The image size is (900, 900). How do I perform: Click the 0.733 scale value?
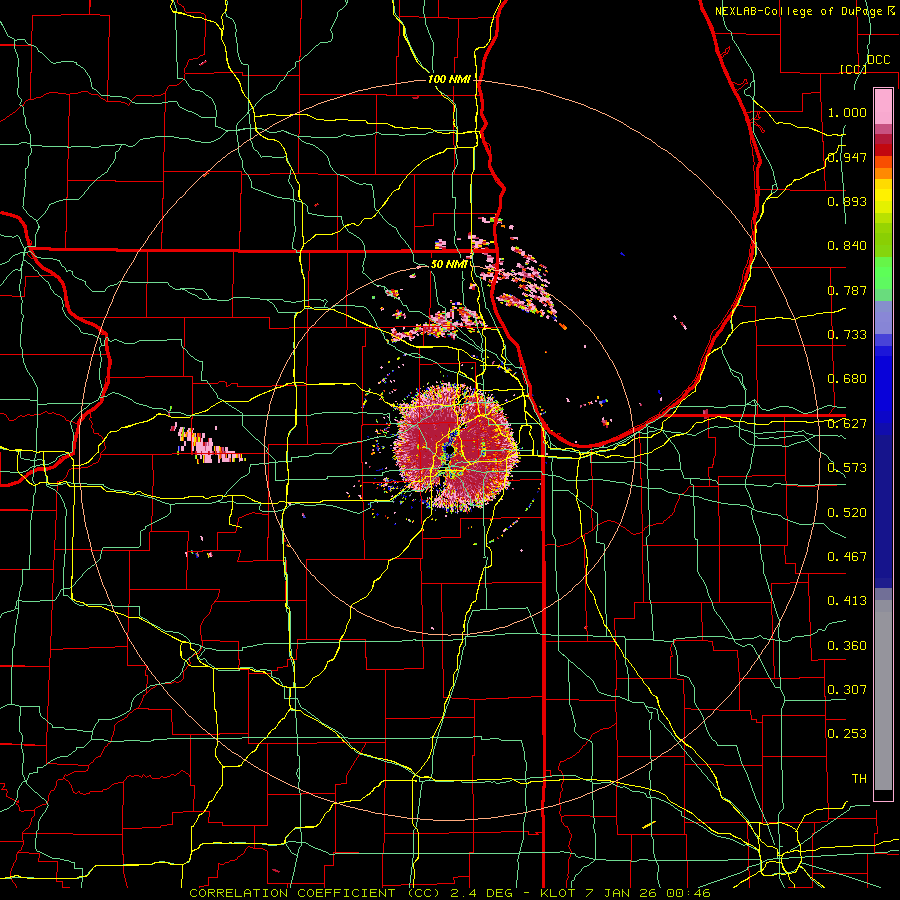tap(847, 335)
